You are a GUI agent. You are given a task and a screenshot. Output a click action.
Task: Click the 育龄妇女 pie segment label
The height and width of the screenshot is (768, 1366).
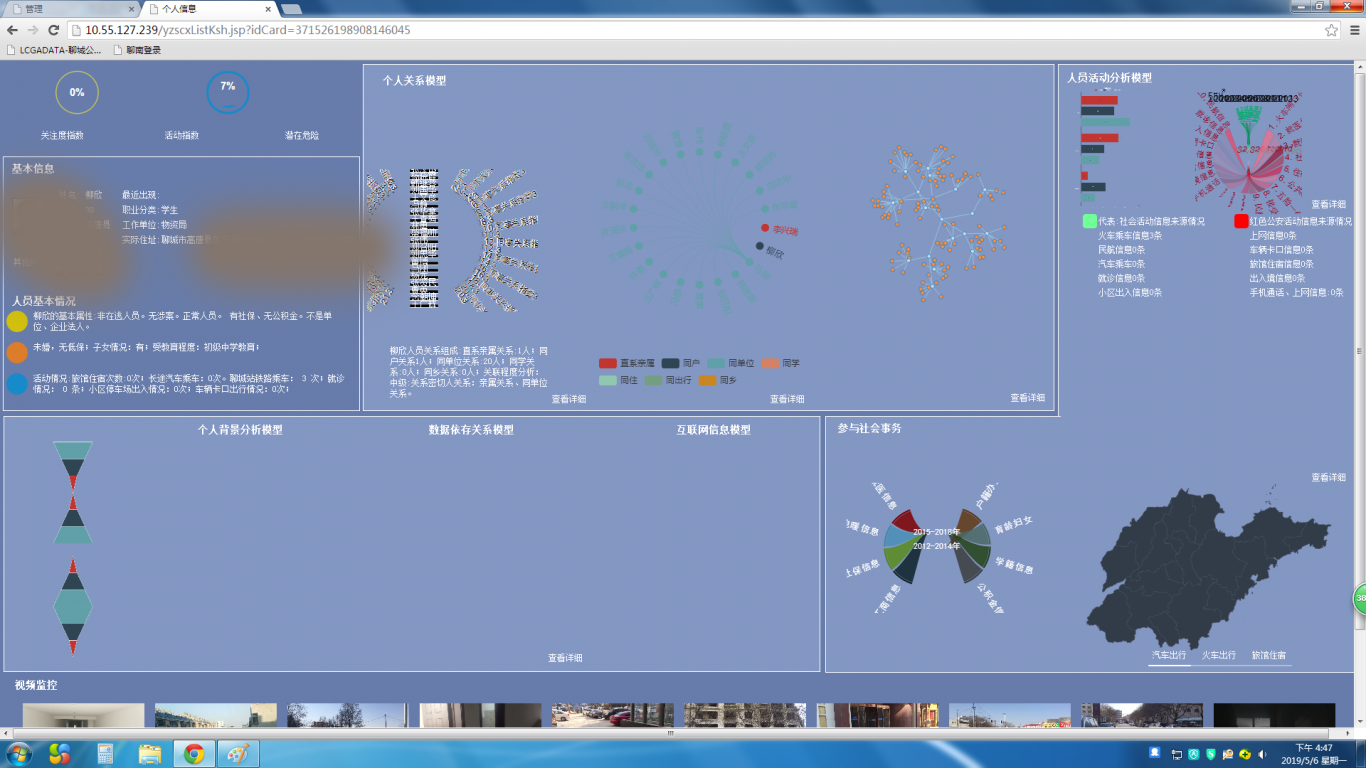(1013, 524)
